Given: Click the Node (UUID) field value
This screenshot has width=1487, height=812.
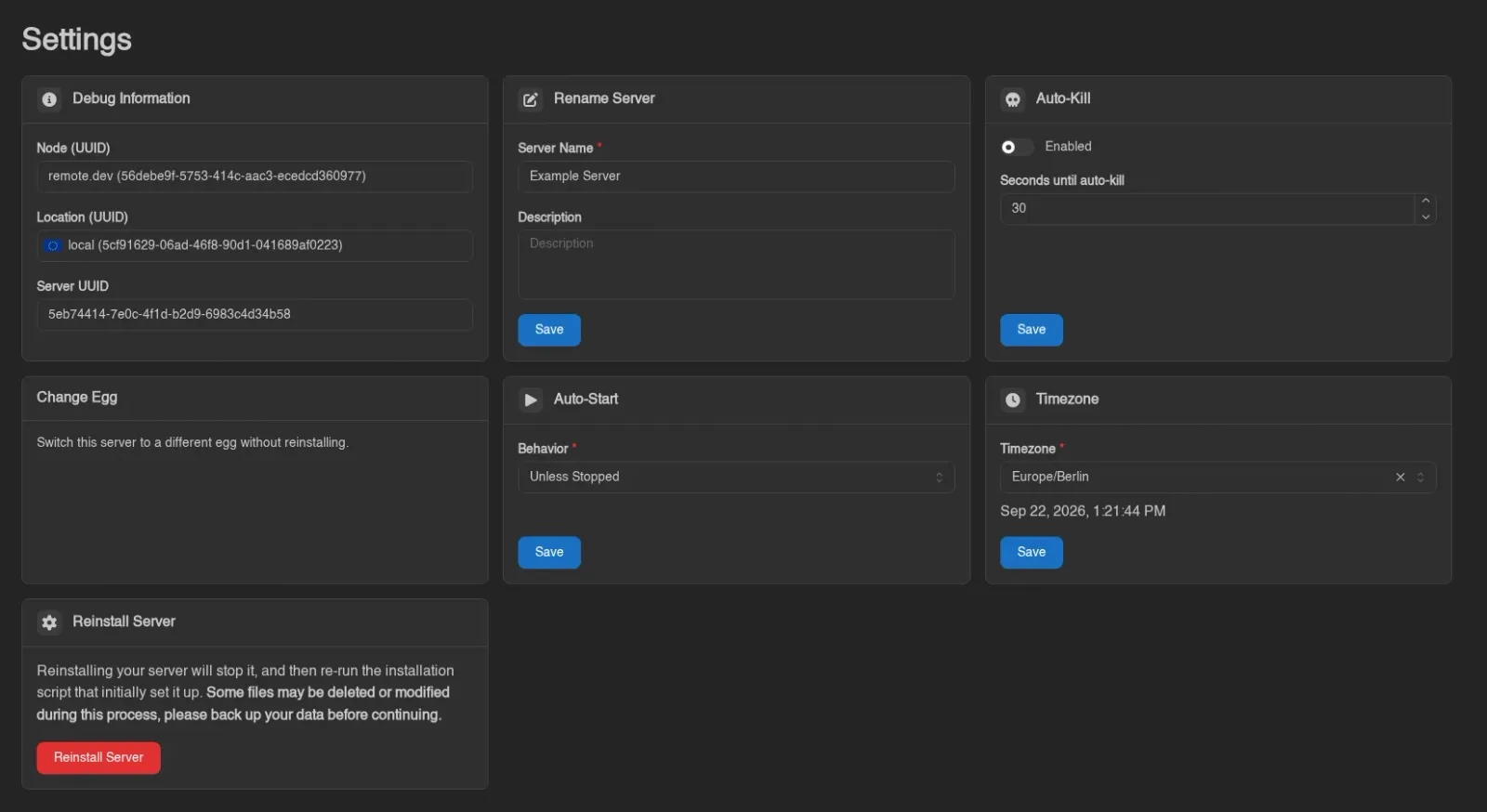Looking at the screenshot, I should [254, 177].
